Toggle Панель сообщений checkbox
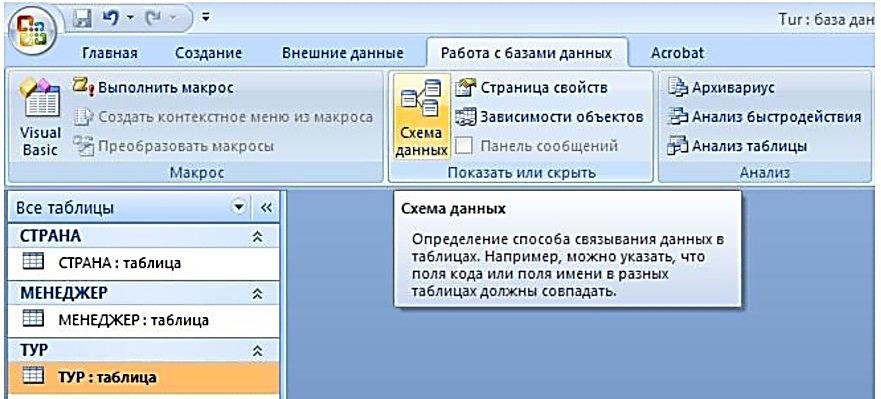881x399 pixels. [464, 146]
